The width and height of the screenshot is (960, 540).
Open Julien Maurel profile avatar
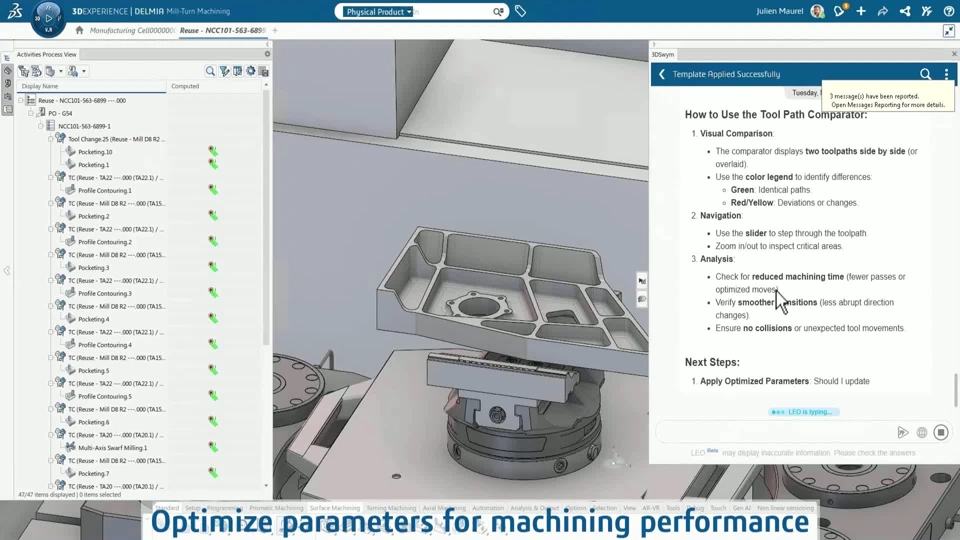point(817,11)
